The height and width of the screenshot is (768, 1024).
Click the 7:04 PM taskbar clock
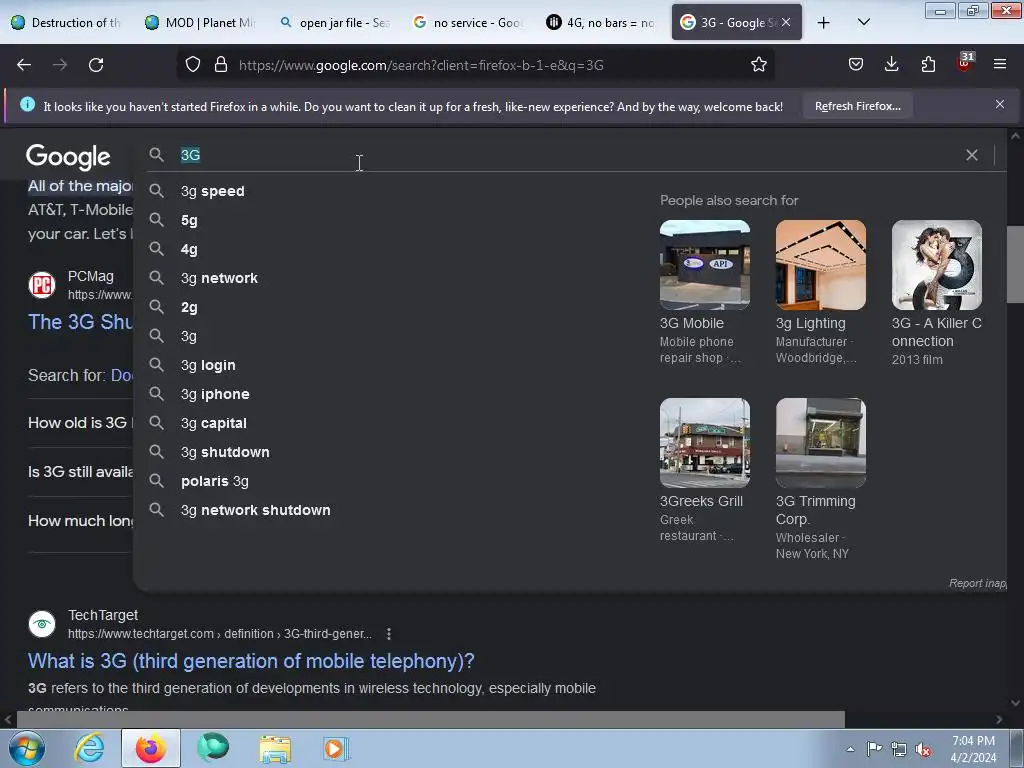pos(973,749)
